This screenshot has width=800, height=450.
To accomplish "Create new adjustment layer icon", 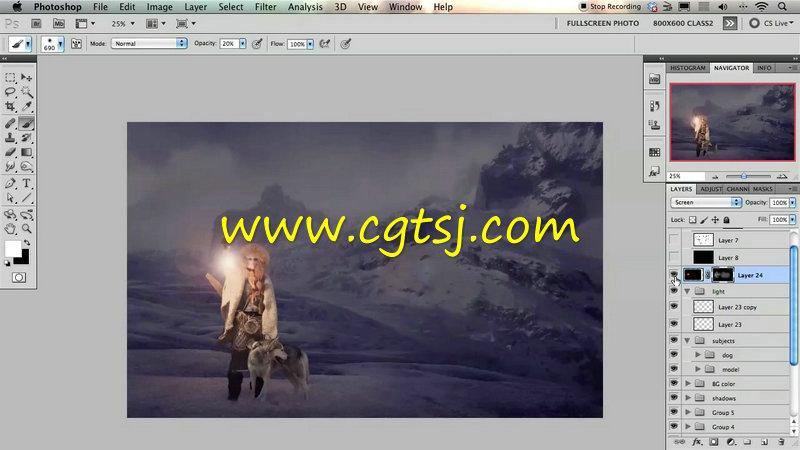I will [x=731, y=442].
